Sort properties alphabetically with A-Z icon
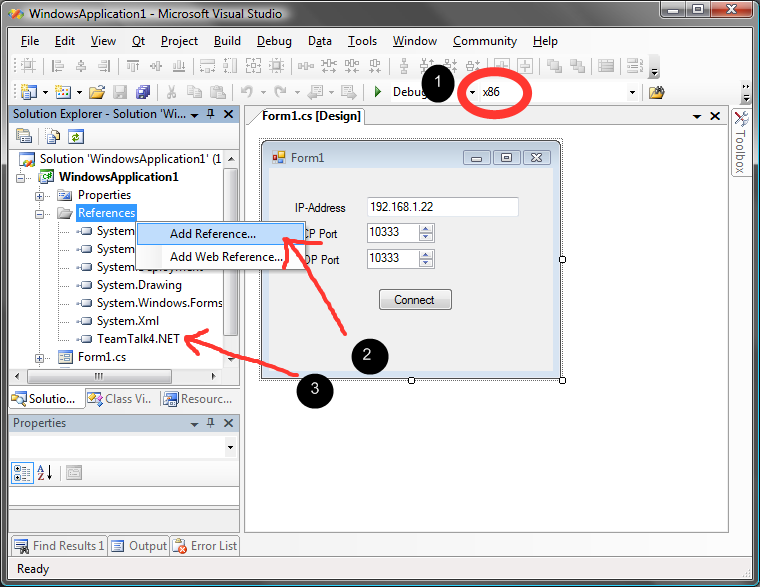This screenshot has height=587, width=760. 45,472
